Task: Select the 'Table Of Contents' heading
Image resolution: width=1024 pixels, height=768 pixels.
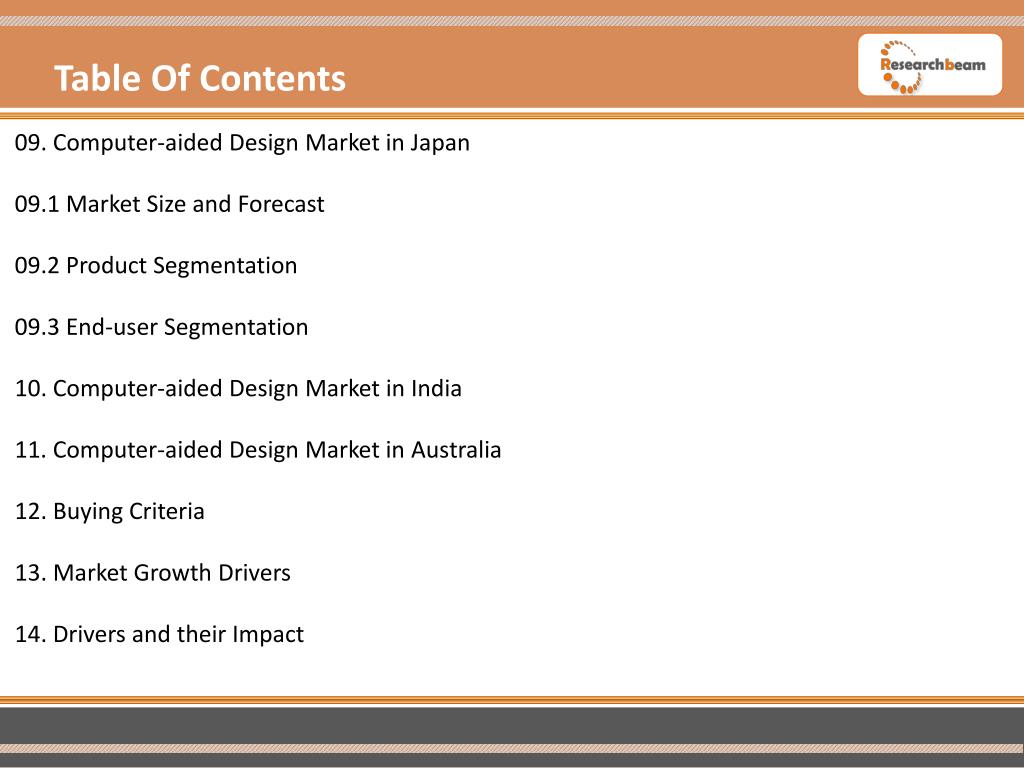Action: [x=200, y=78]
